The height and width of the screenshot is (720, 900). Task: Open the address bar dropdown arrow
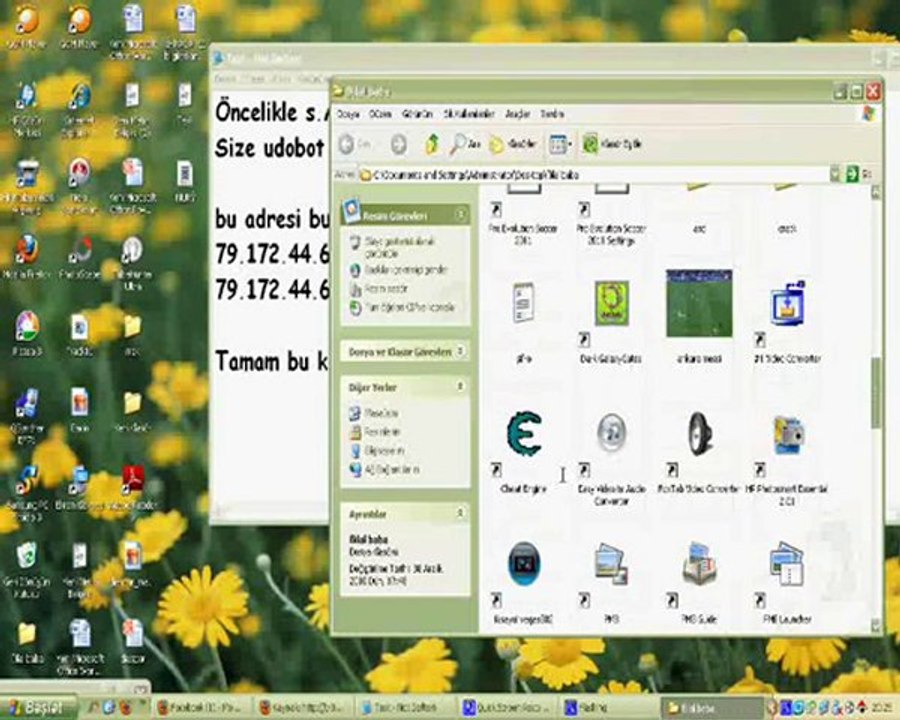[x=835, y=174]
